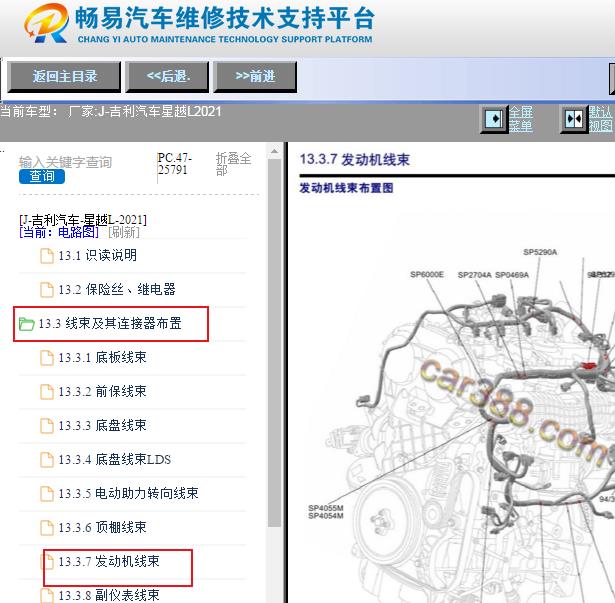Screen dimensions: 615x603
Task: Collapse the 13.3 线束及其连接器布置 folder
Action: (110, 324)
